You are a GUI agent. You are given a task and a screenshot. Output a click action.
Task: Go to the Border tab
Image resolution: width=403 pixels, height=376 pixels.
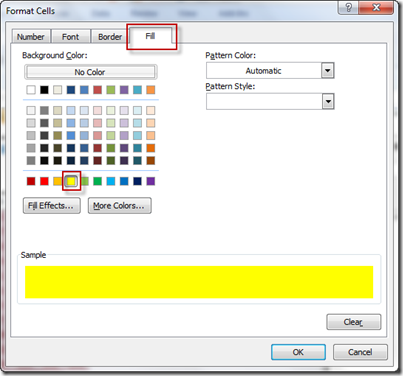click(110, 37)
